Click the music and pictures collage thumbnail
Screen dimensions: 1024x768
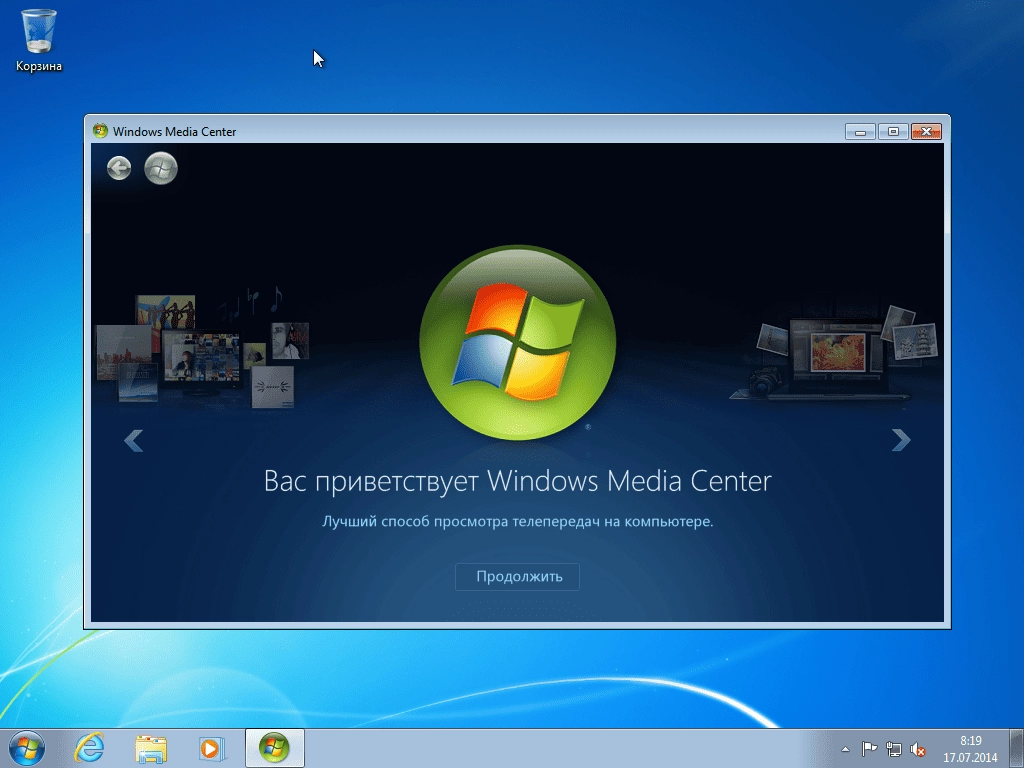click(201, 348)
